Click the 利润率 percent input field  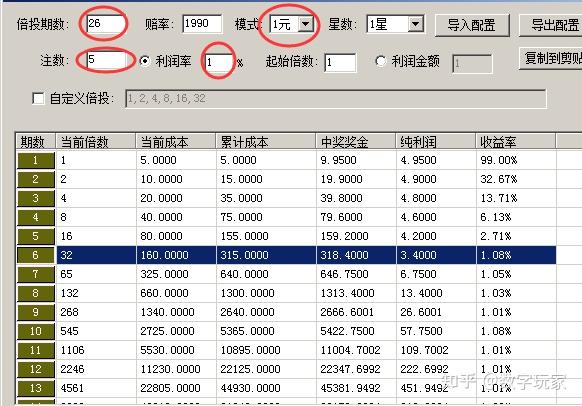[x=219, y=62]
